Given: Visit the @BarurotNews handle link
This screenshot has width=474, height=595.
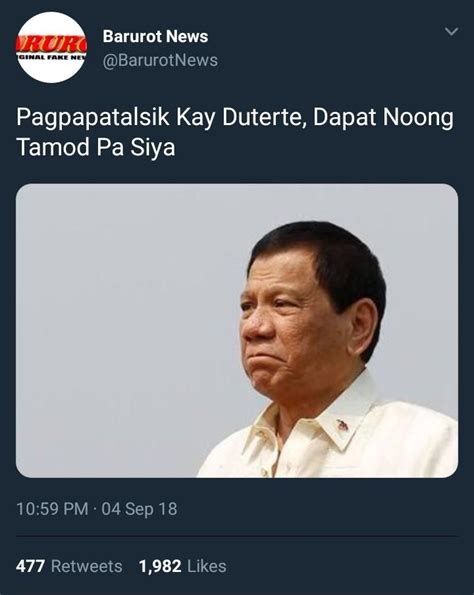Looking at the screenshot, I should [160, 60].
